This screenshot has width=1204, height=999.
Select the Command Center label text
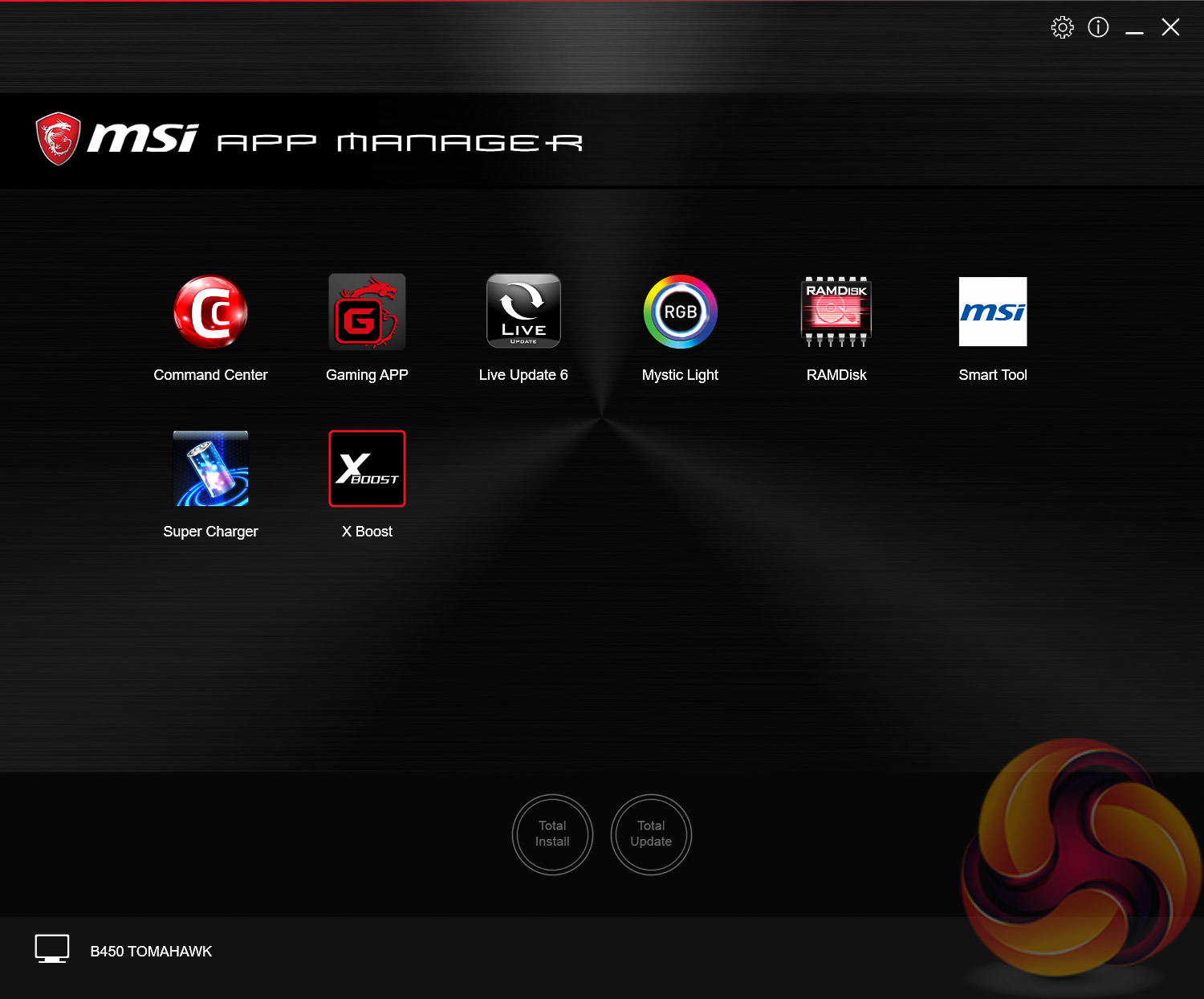(x=210, y=375)
